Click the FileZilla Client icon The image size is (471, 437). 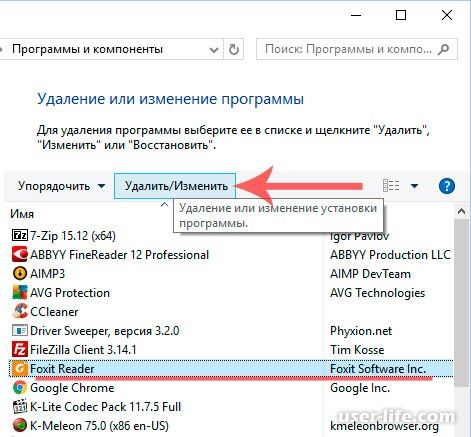point(20,349)
